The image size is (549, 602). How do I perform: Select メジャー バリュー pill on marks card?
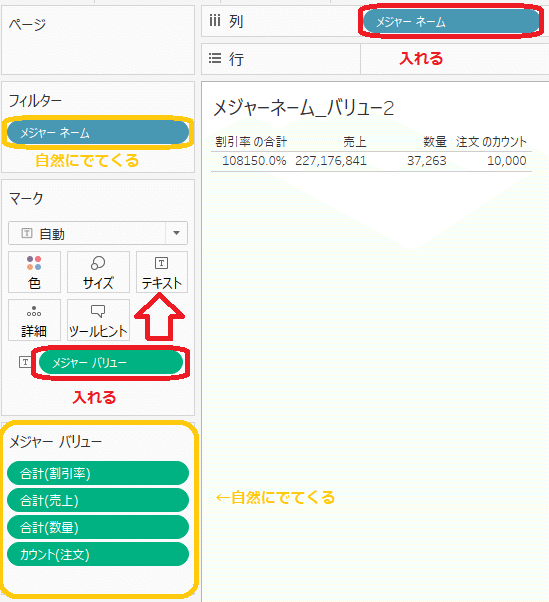coord(111,362)
